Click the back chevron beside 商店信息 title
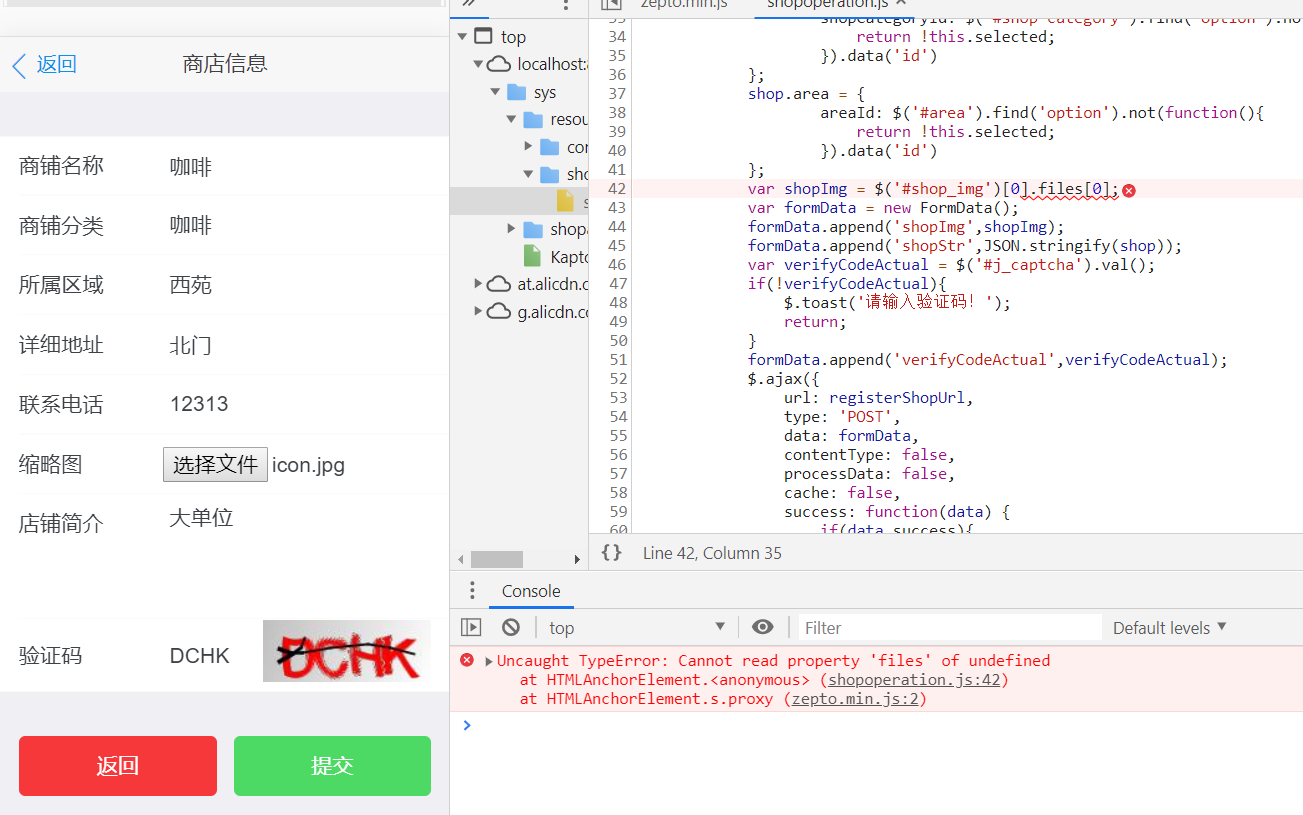 coord(19,66)
